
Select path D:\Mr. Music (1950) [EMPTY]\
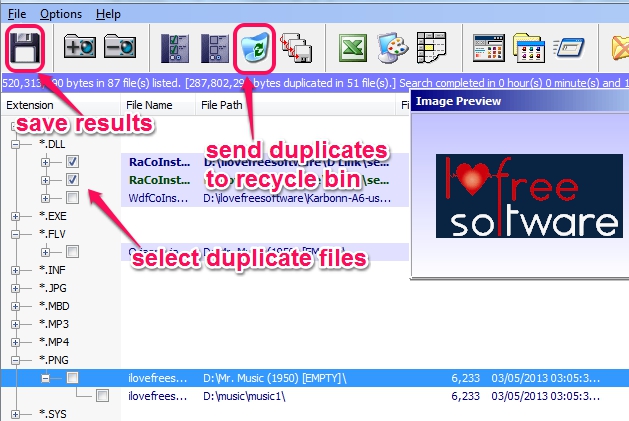[x=275, y=378]
